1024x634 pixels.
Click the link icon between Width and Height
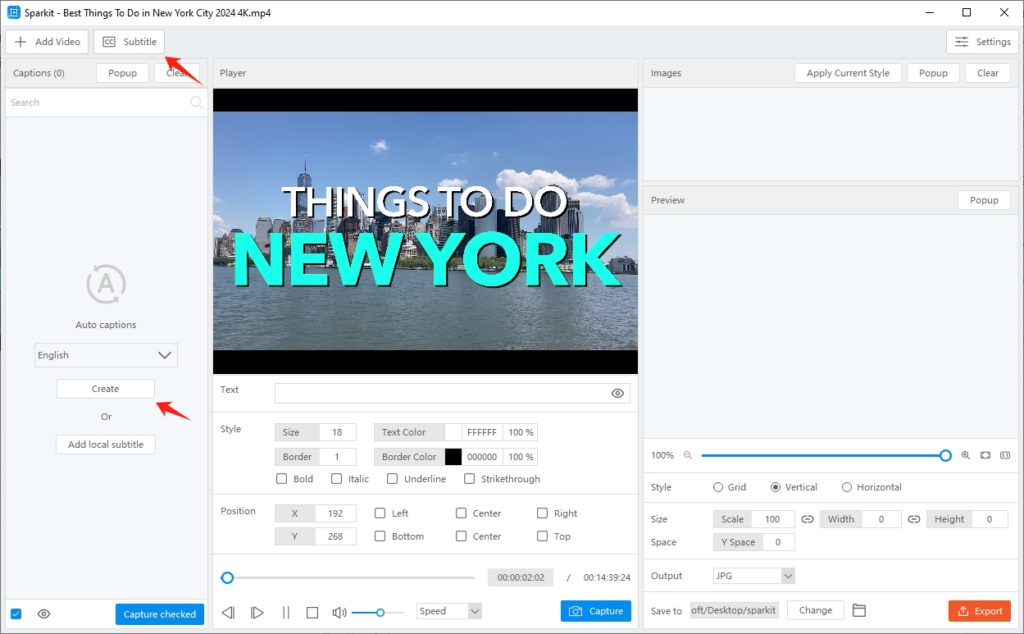914,518
